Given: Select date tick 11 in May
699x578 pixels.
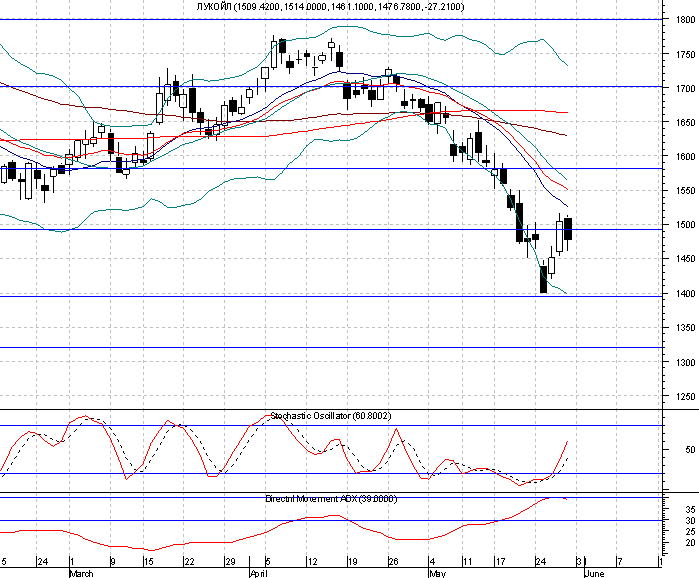Looking at the screenshot, I should pyautogui.click(x=467, y=562).
